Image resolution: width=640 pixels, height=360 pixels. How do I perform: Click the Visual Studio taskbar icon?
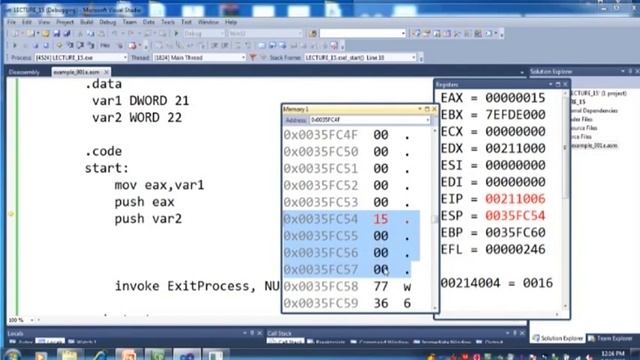pos(187,355)
